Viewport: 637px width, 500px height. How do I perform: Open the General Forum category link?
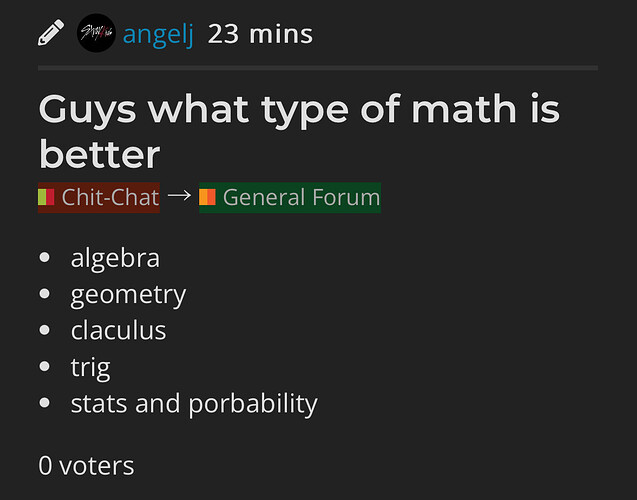coord(290,197)
